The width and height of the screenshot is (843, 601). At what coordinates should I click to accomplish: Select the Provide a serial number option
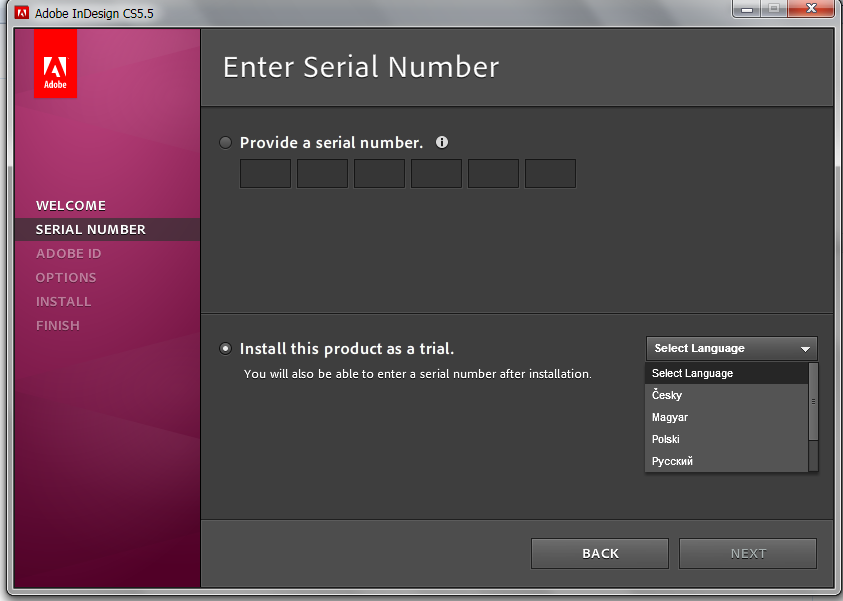click(226, 143)
